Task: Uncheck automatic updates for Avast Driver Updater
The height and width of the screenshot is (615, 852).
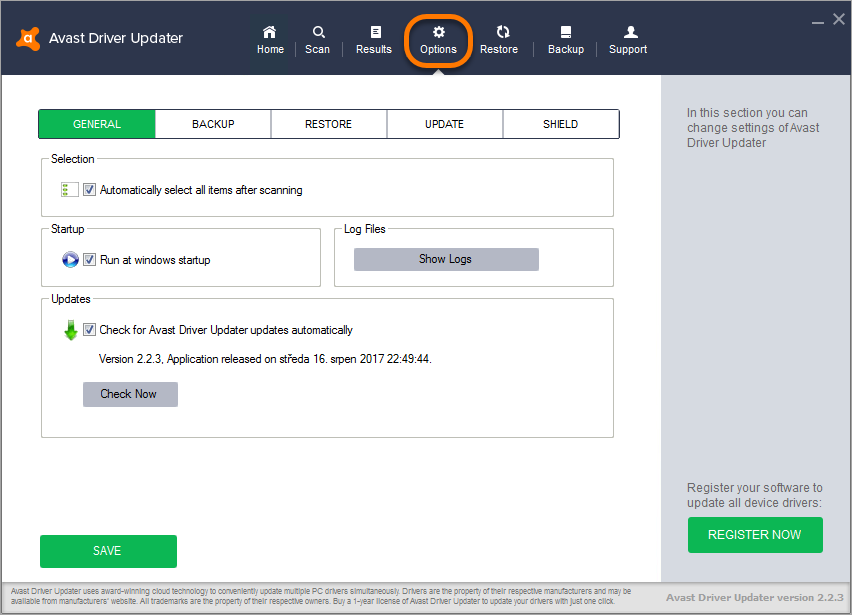Action: (88, 328)
